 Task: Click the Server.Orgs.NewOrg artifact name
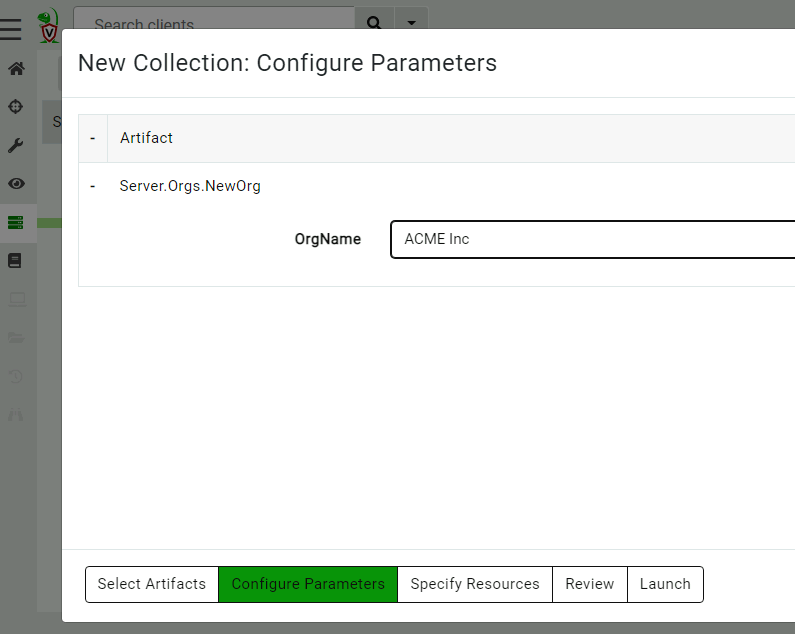190,186
